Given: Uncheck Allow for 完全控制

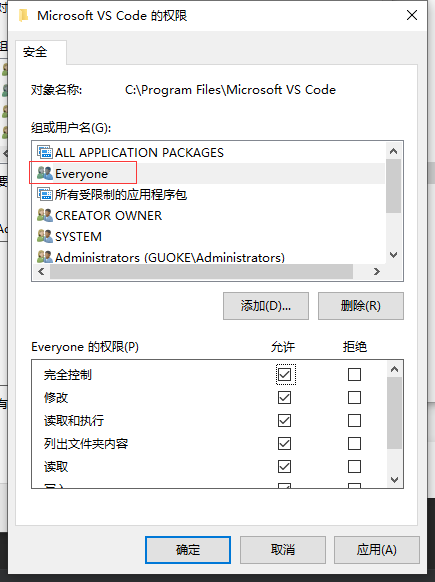Looking at the screenshot, I should [x=285, y=375].
